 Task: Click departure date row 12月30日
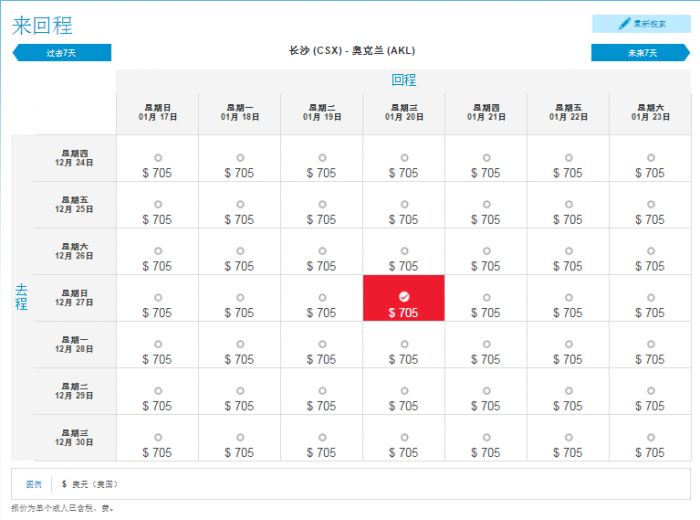(74, 438)
